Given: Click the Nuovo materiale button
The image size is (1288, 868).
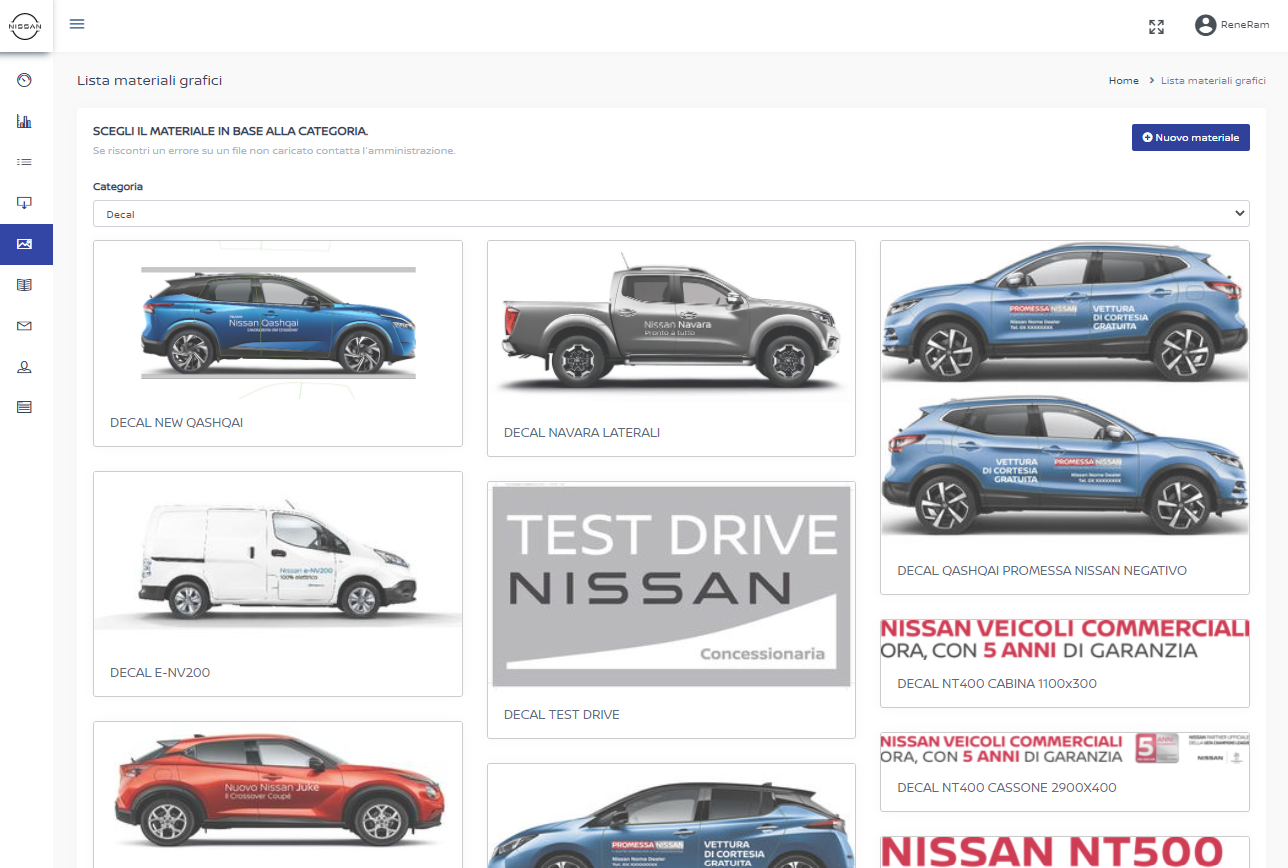Looking at the screenshot, I should coord(1191,138).
